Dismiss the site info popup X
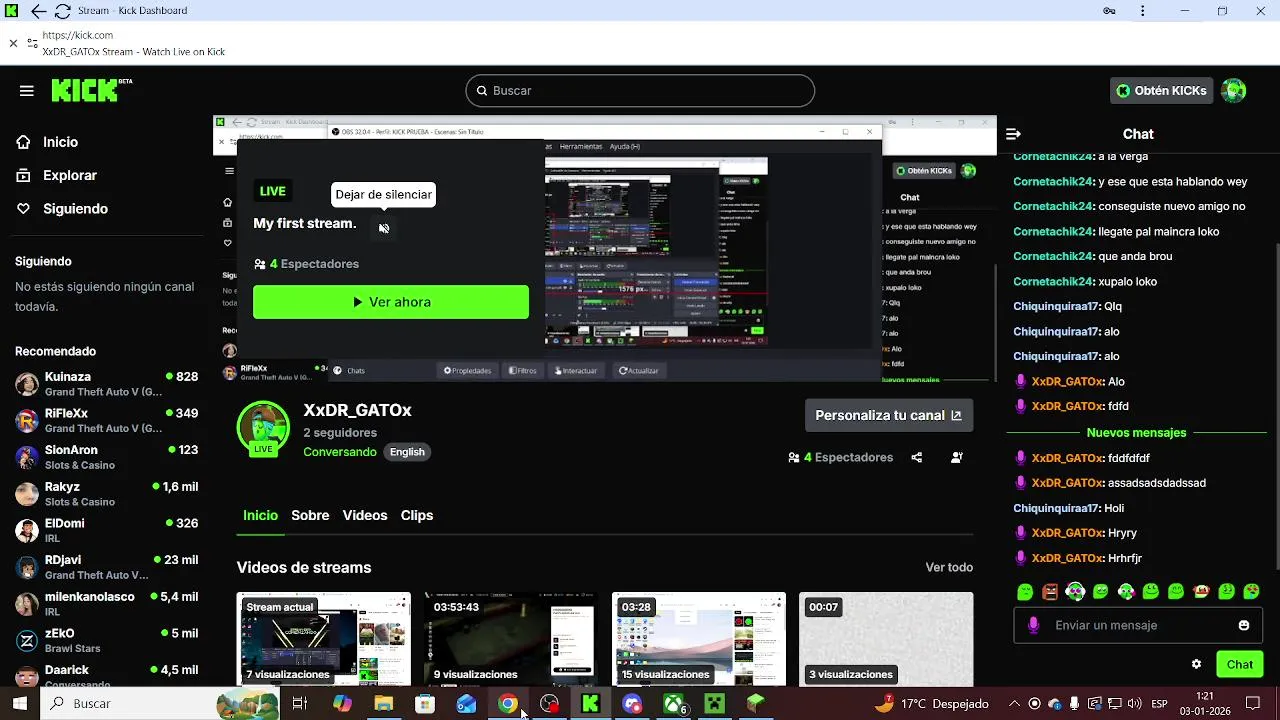 pos(13,43)
